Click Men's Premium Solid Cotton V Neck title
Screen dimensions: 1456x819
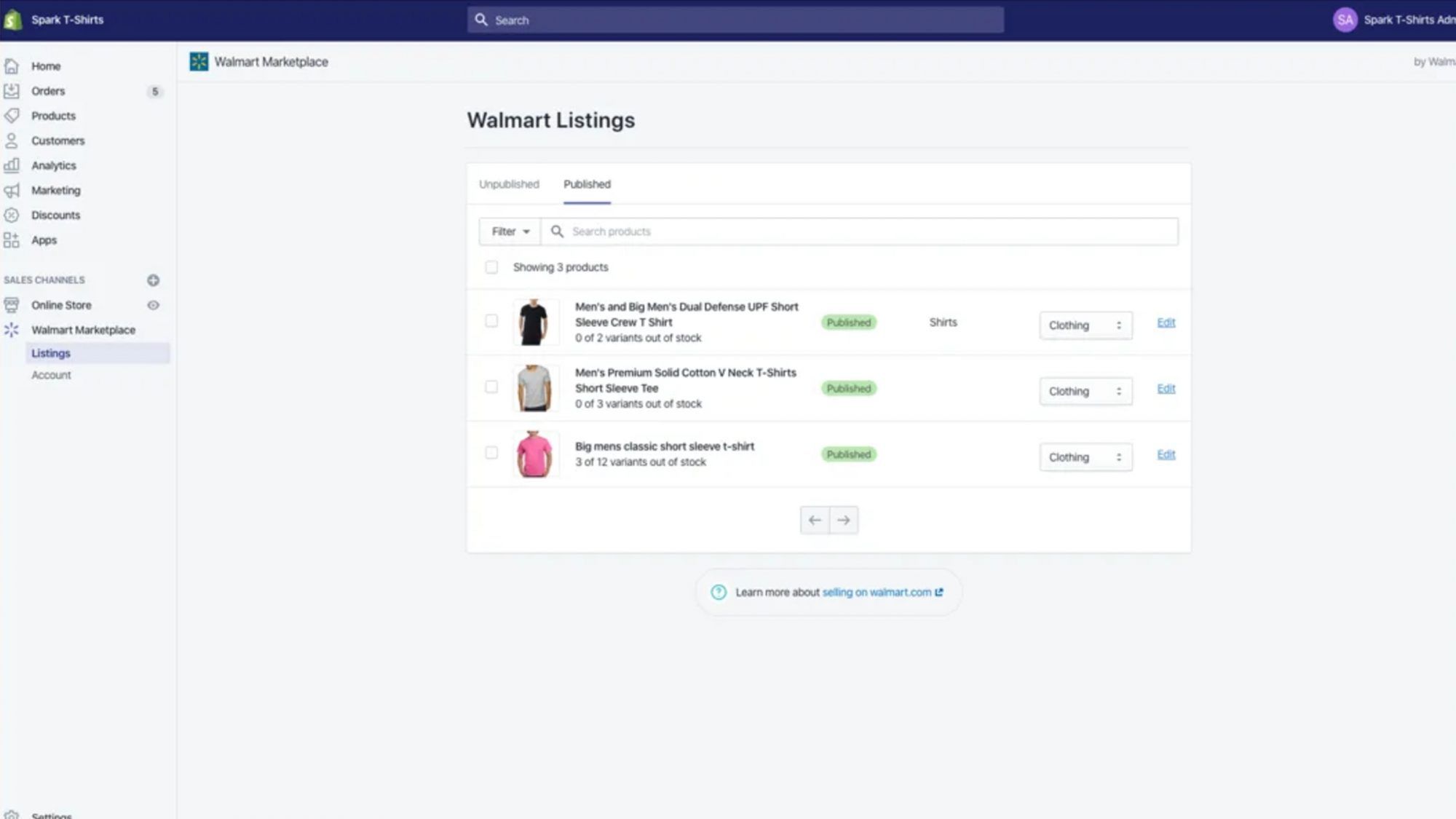pyautogui.click(x=686, y=380)
